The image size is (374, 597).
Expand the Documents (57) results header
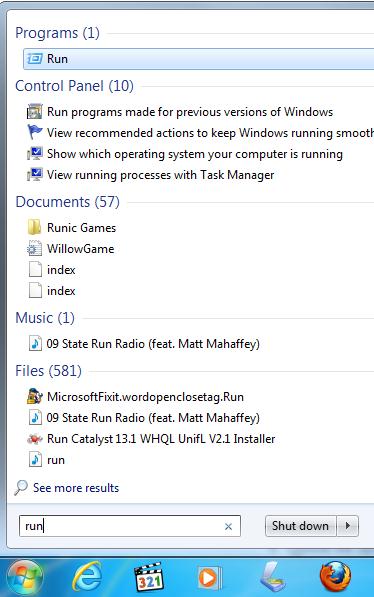point(67,202)
